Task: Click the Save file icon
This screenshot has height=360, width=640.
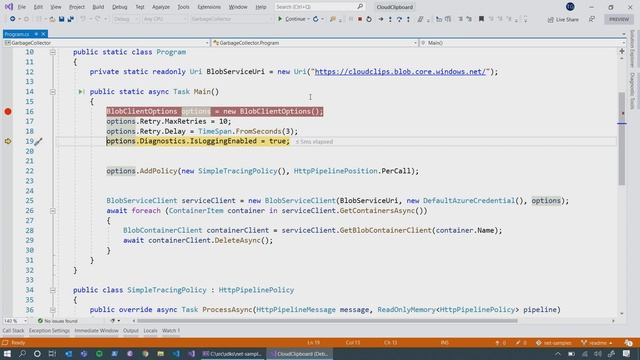Action: click(x=62, y=19)
